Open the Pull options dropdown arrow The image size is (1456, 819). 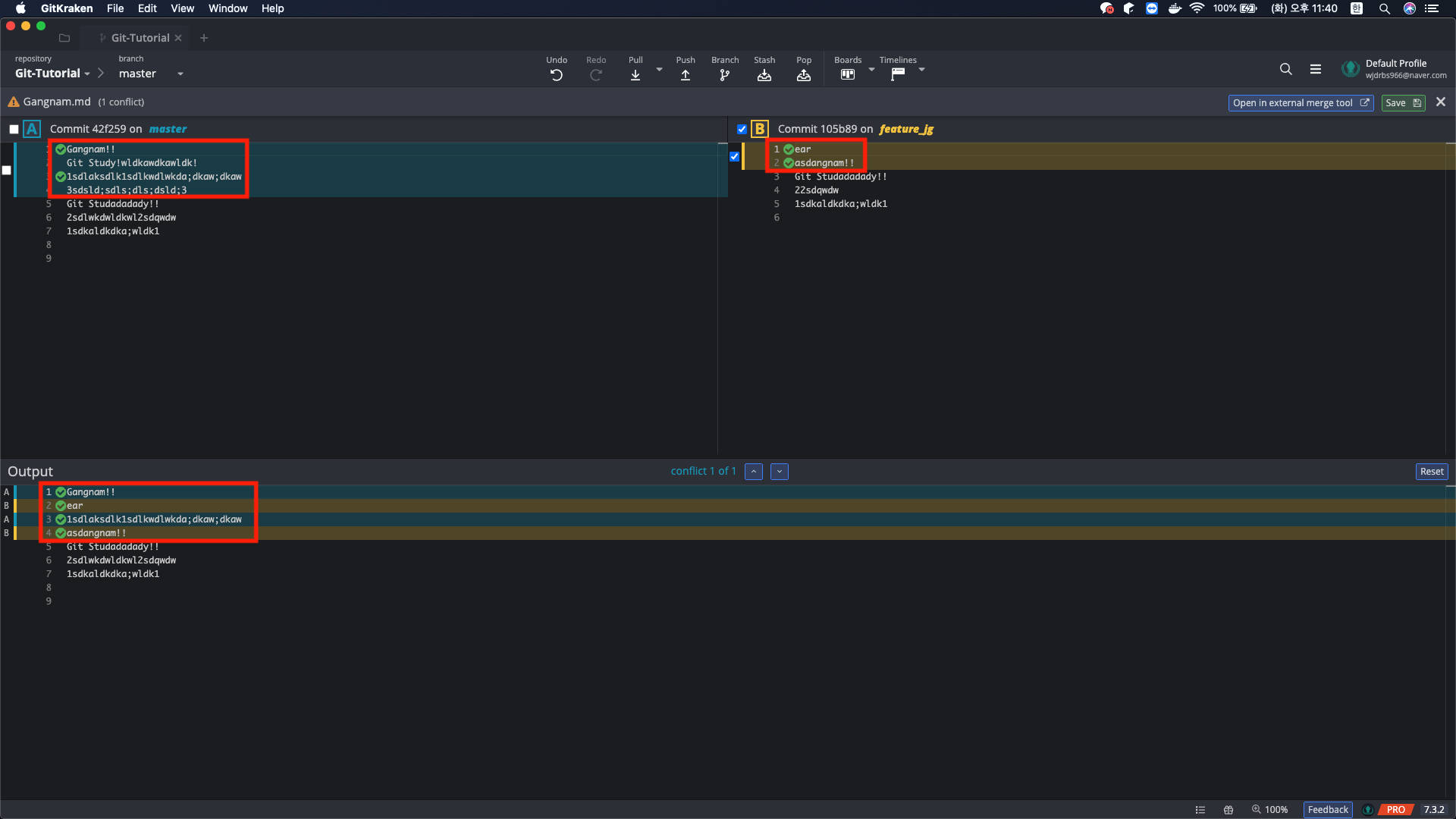coord(659,70)
